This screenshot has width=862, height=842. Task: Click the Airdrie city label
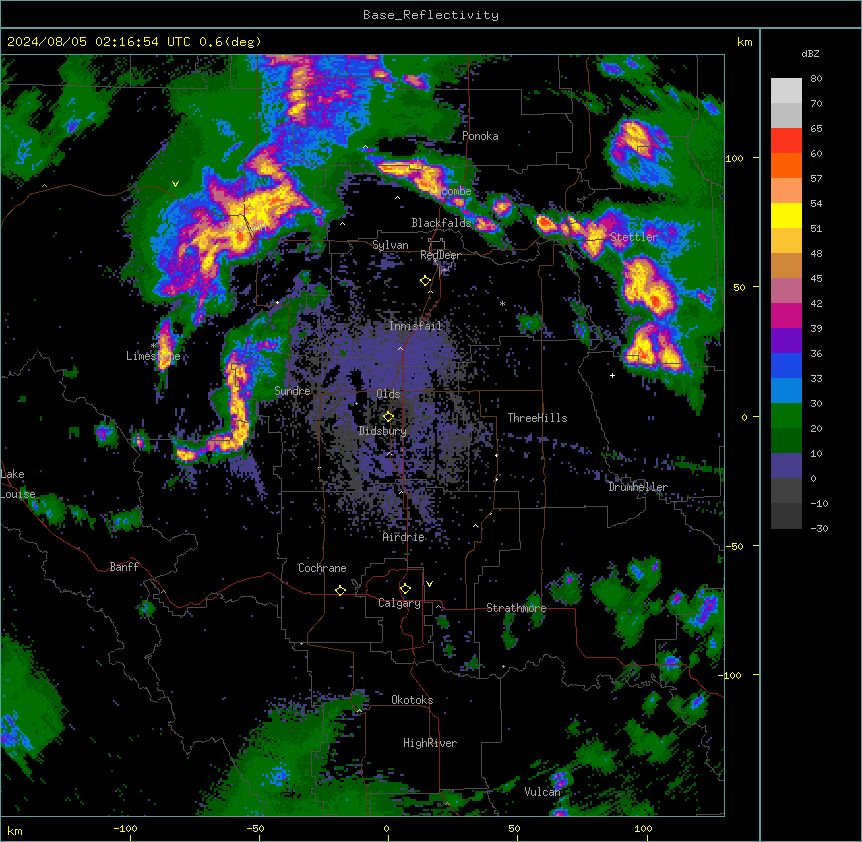tap(403, 537)
